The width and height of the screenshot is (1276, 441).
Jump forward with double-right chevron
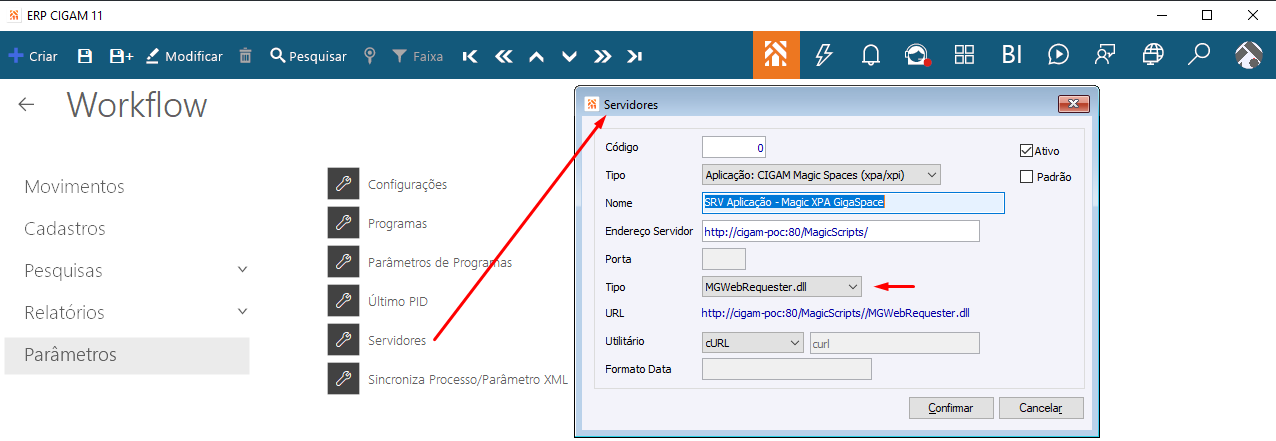602,56
